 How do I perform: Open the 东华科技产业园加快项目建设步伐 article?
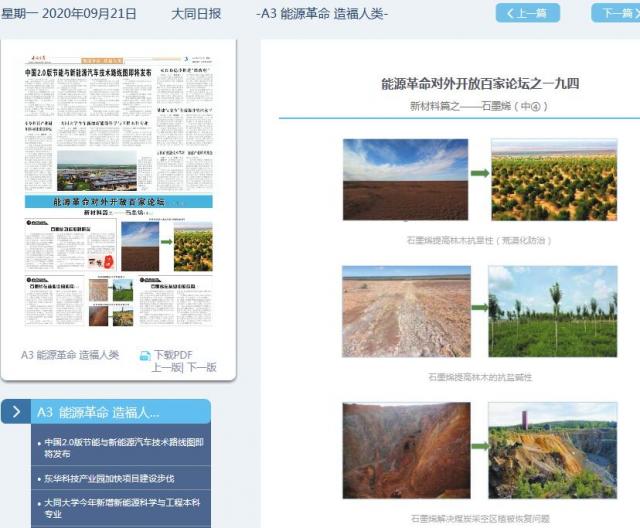pyautogui.click(x=109, y=478)
